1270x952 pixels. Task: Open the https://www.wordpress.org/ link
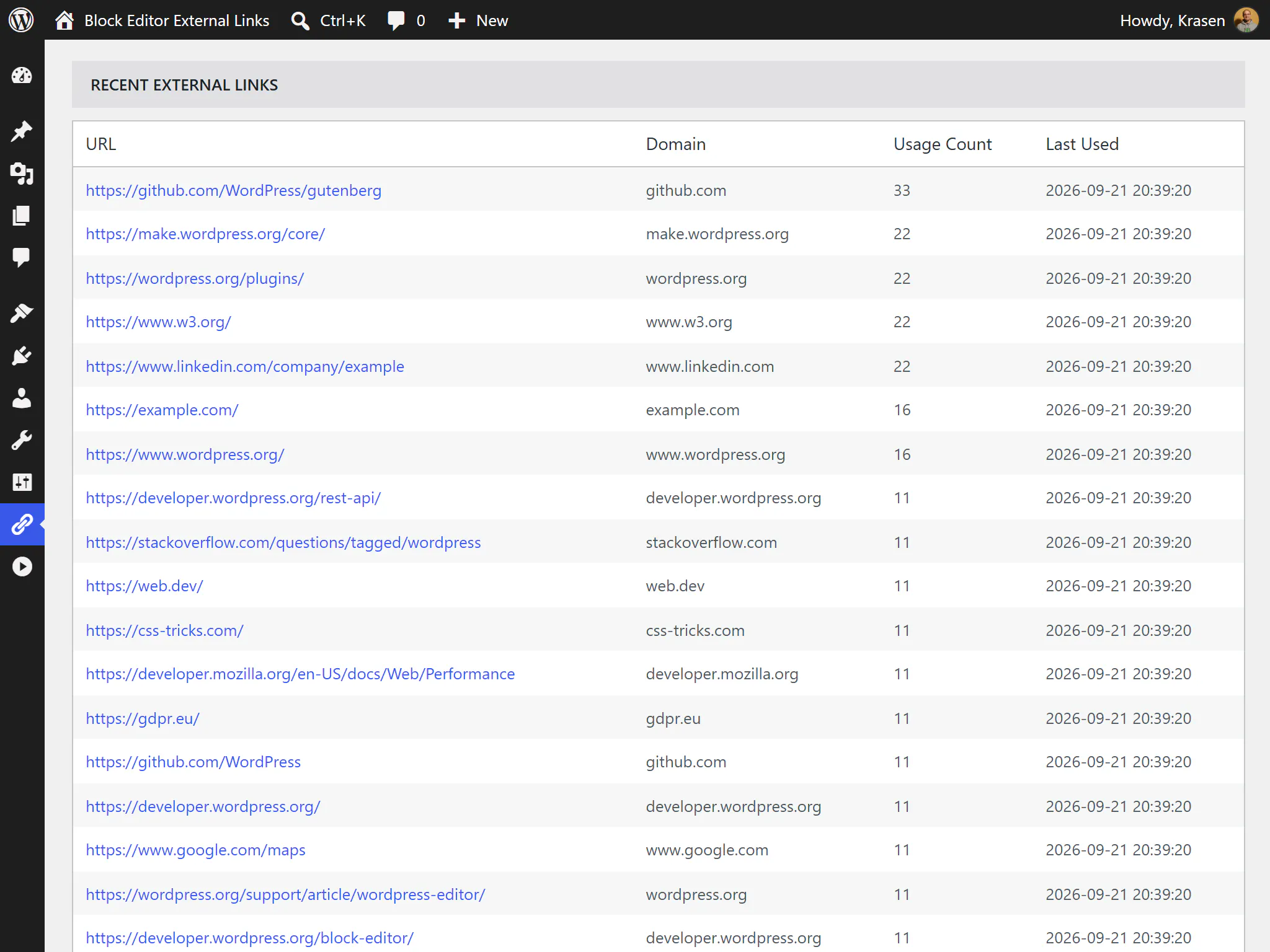point(185,454)
